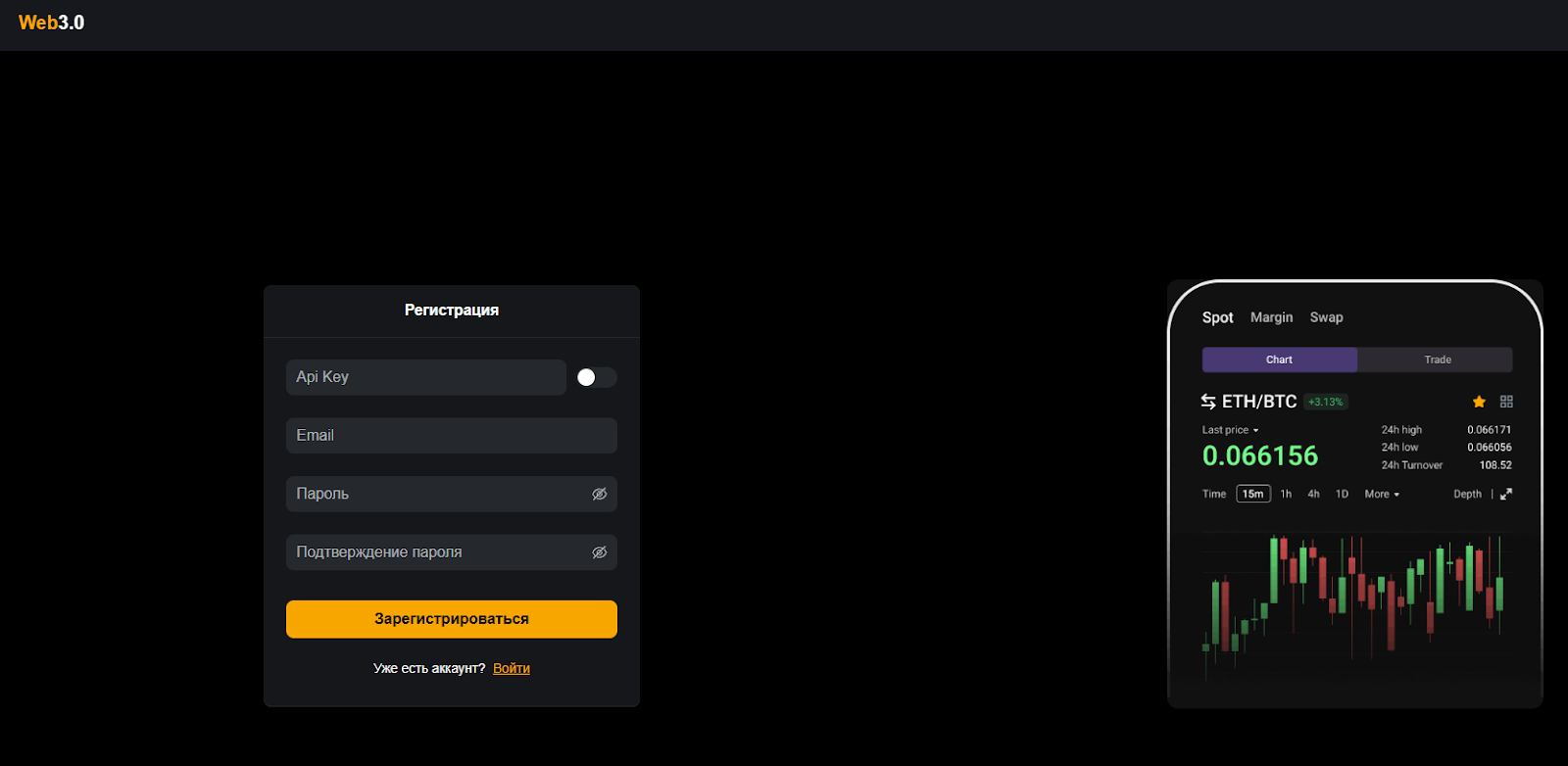Switch to the Margin tab
Screen dimensions: 1568x766
(x=1271, y=317)
